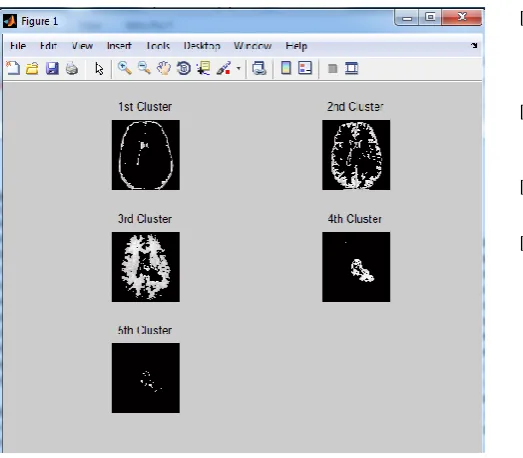Screen dimensions: 523x458
Task: Open a file with the folder icon
Action: point(32,68)
